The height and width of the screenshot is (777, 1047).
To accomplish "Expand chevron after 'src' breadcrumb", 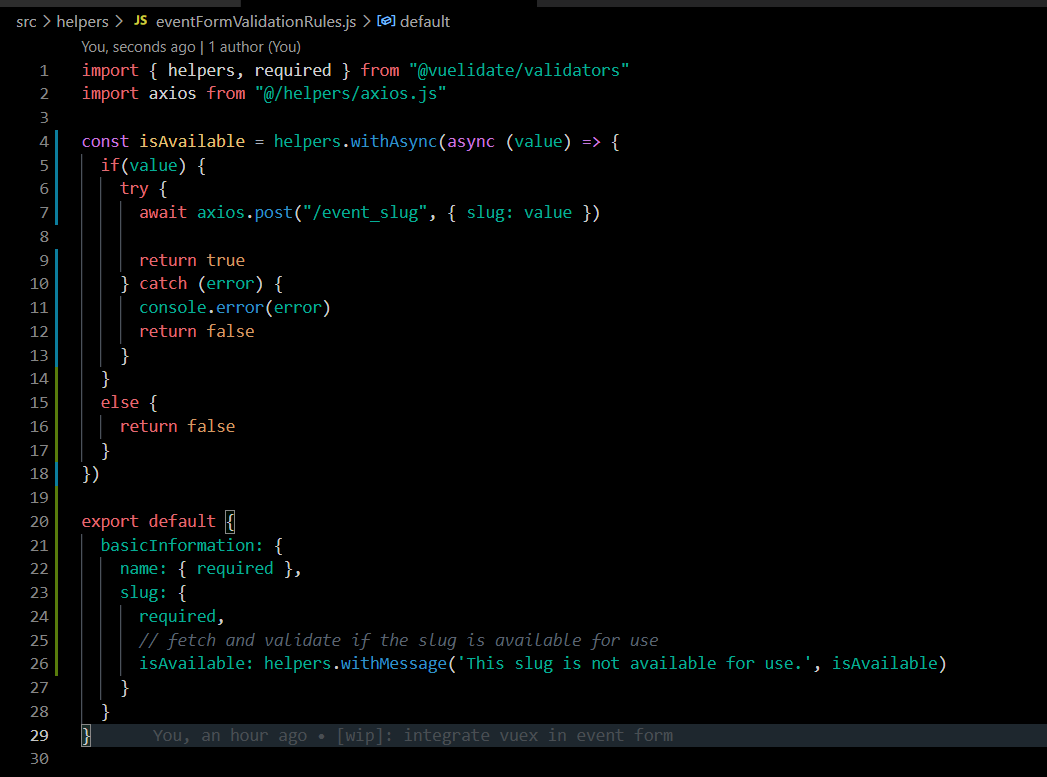I will click(x=47, y=21).
